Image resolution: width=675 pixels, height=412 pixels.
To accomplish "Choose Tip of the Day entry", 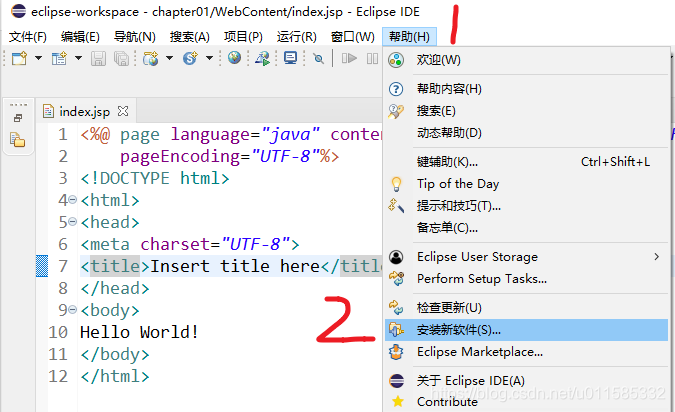I will tap(526, 184).
